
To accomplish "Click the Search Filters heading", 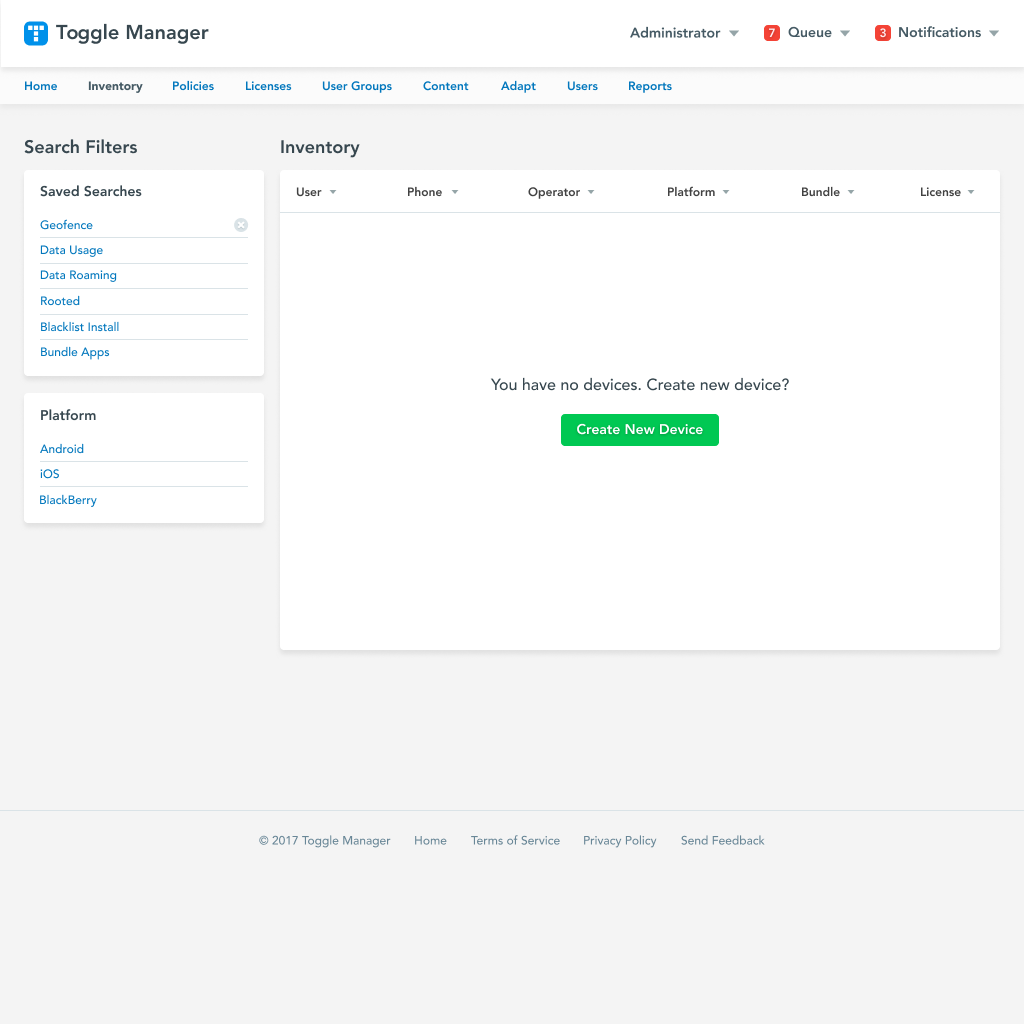I will (81, 148).
